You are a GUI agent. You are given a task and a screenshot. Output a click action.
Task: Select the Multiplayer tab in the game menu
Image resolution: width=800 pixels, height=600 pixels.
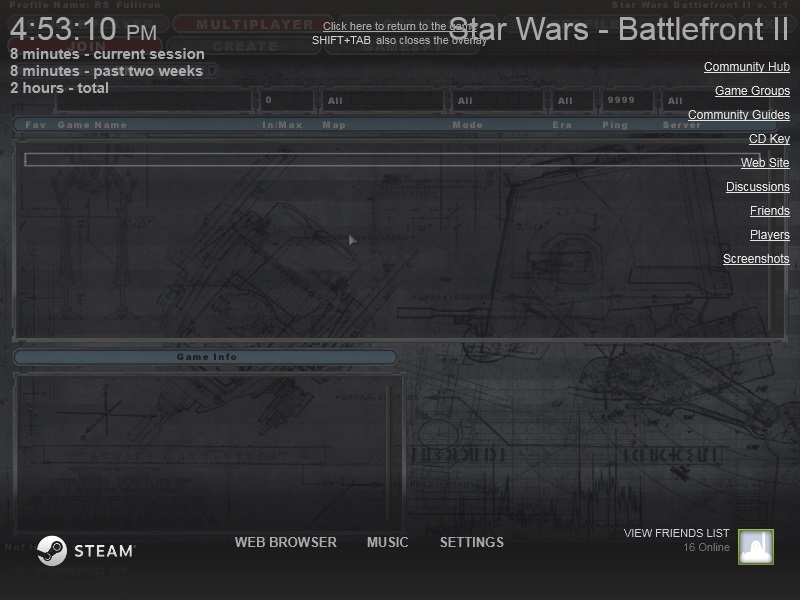coord(254,24)
